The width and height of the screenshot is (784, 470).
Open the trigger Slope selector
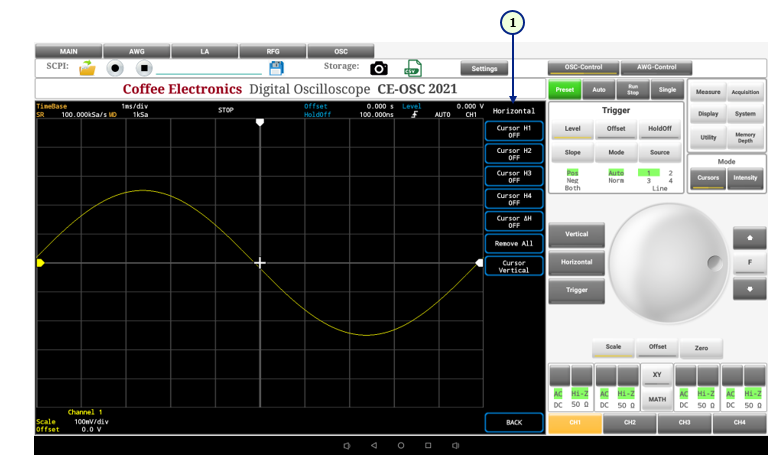(x=573, y=152)
